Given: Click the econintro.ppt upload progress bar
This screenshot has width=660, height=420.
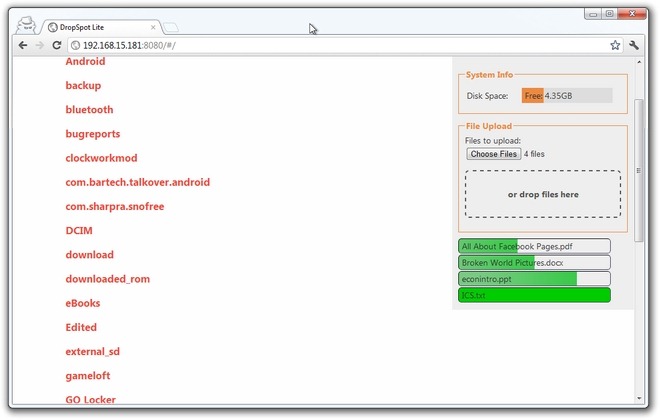Looking at the screenshot, I should [534, 279].
